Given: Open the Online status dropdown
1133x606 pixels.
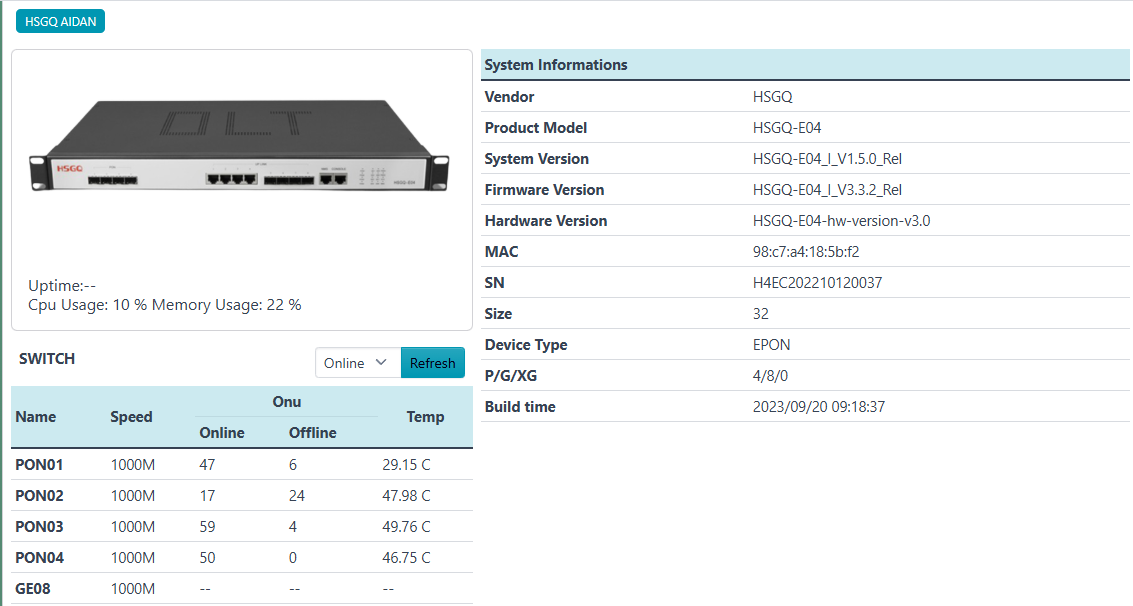Looking at the screenshot, I should (x=357, y=363).
